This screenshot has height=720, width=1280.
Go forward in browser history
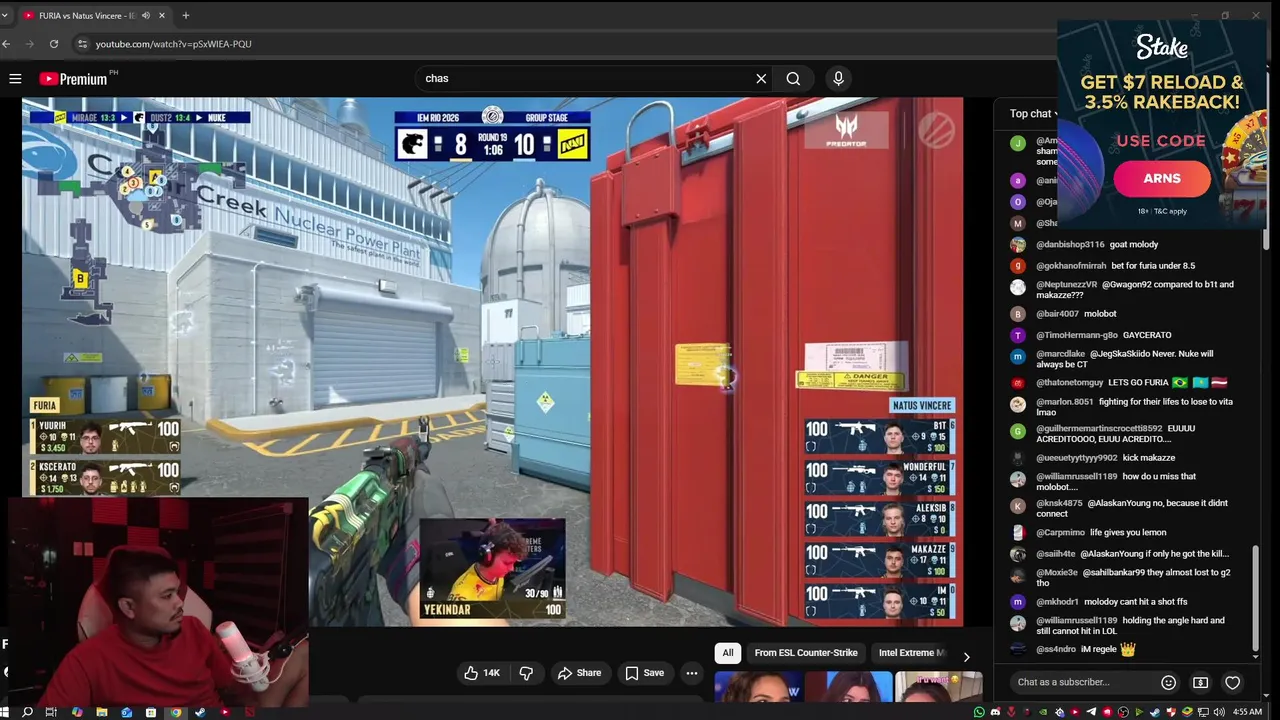(x=30, y=44)
